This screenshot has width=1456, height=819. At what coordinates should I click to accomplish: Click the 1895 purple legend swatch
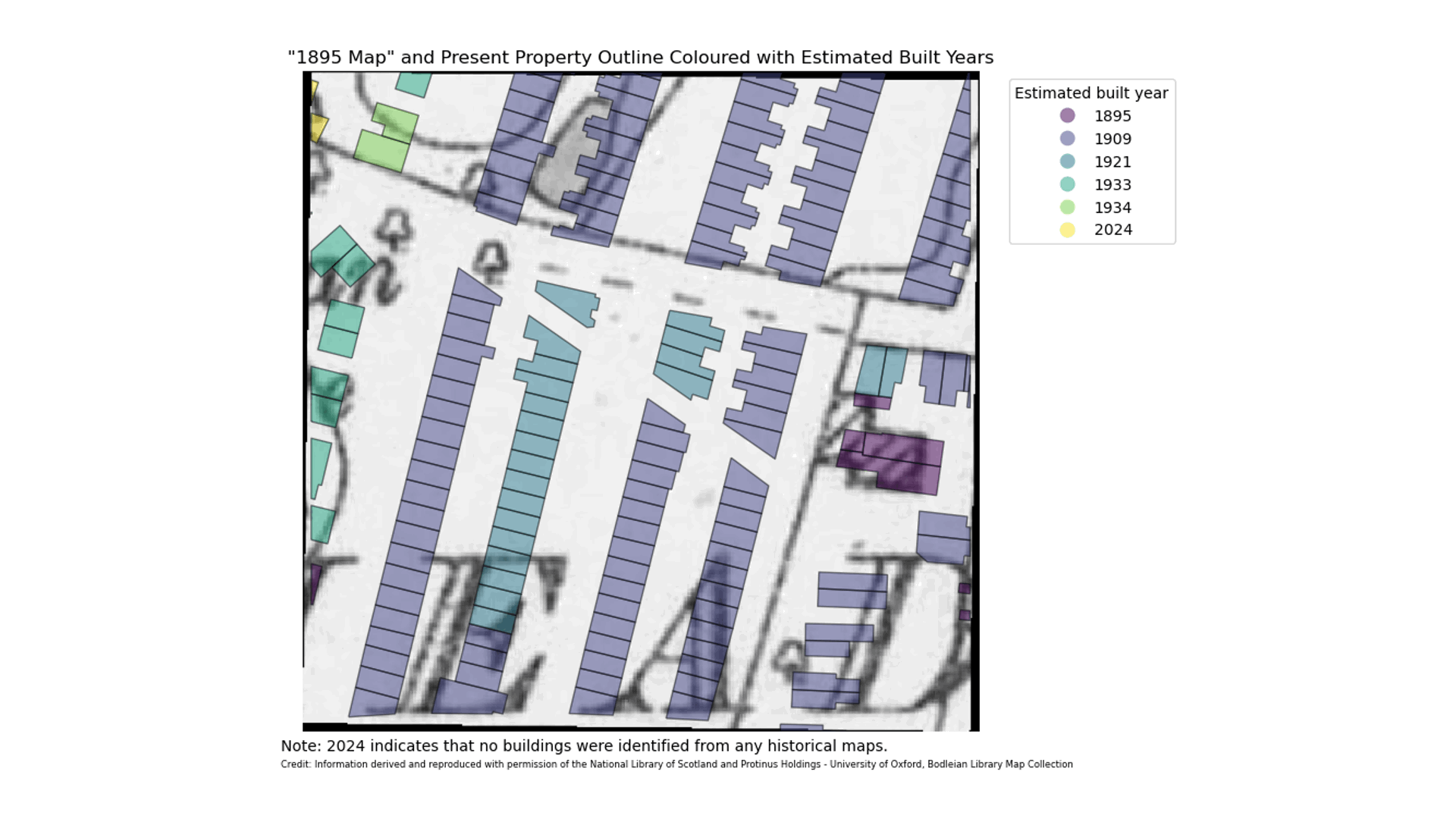1067,115
